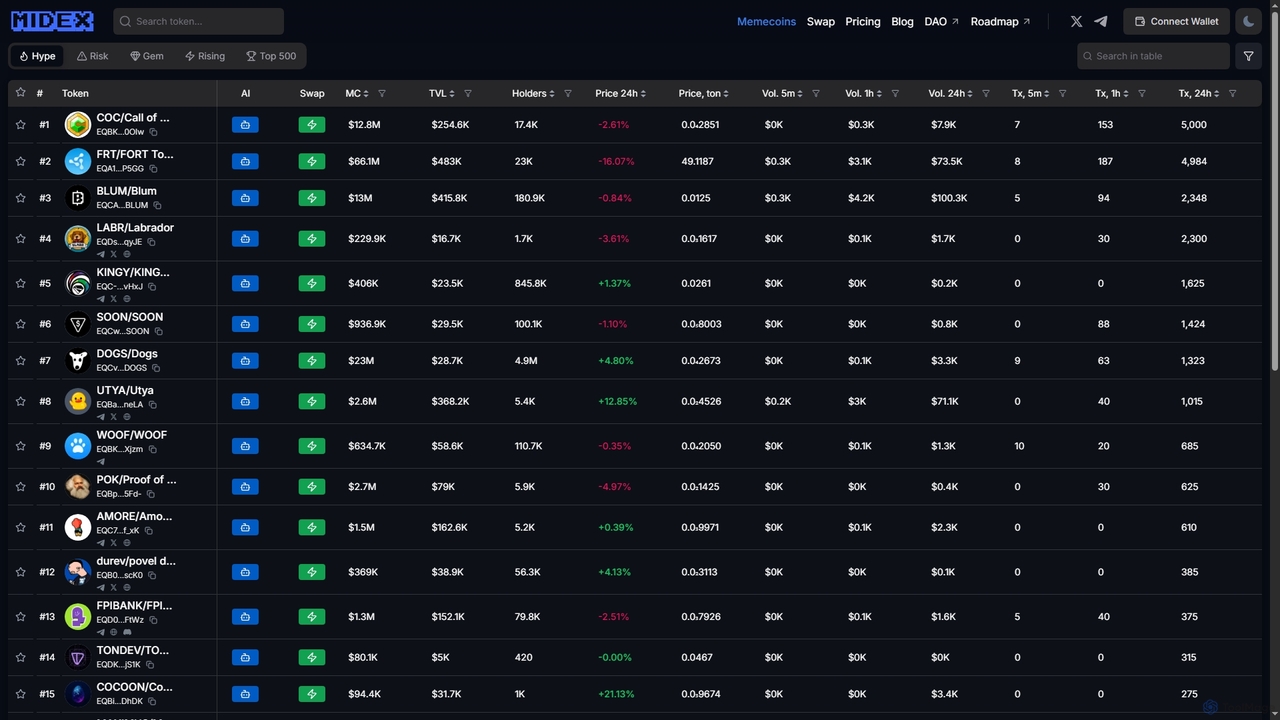Select the Risk tab
The height and width of the screenshot is (720, 1280).
coord(92,56)
